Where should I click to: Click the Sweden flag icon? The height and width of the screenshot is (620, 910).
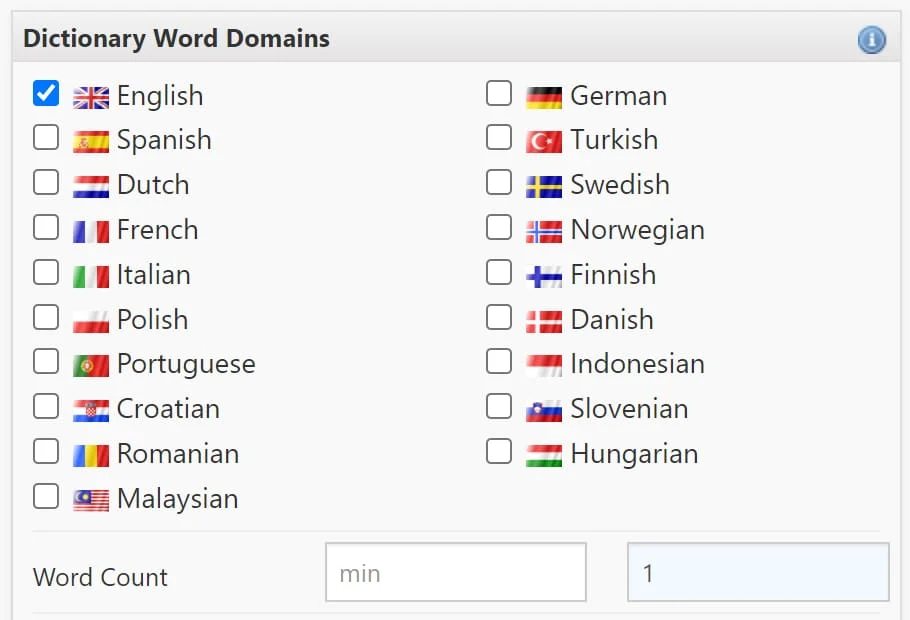point(544,187)
